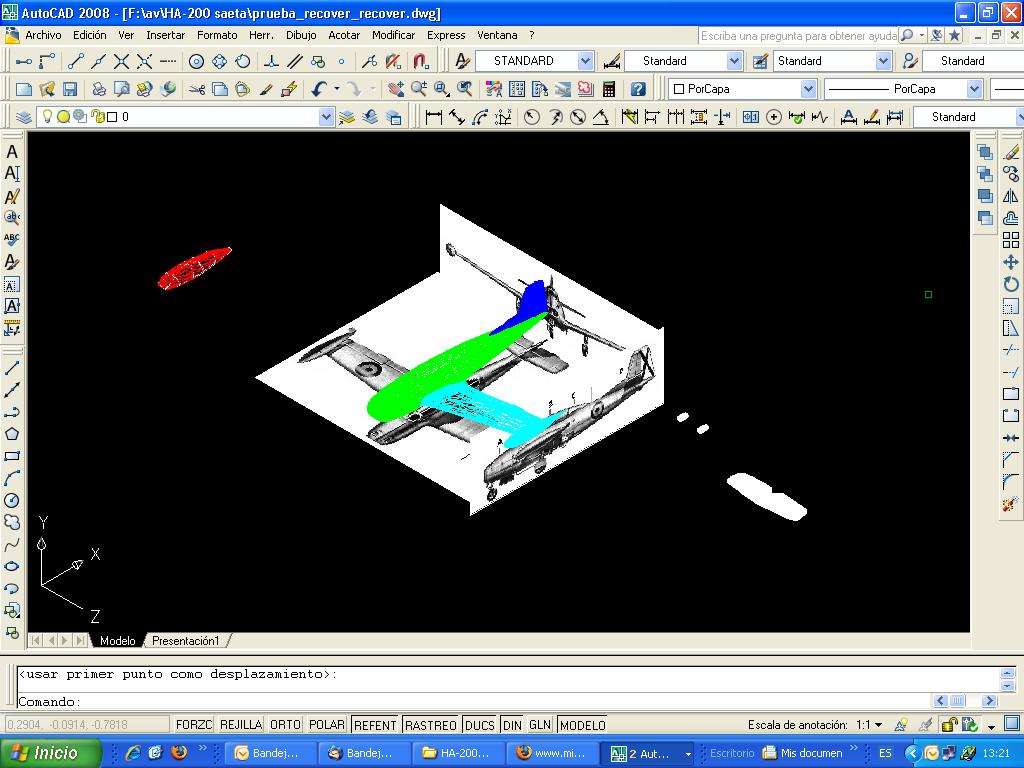Select the Pan realtime hand tool
The image size is (1024, 768).
[x=396, y=89]
